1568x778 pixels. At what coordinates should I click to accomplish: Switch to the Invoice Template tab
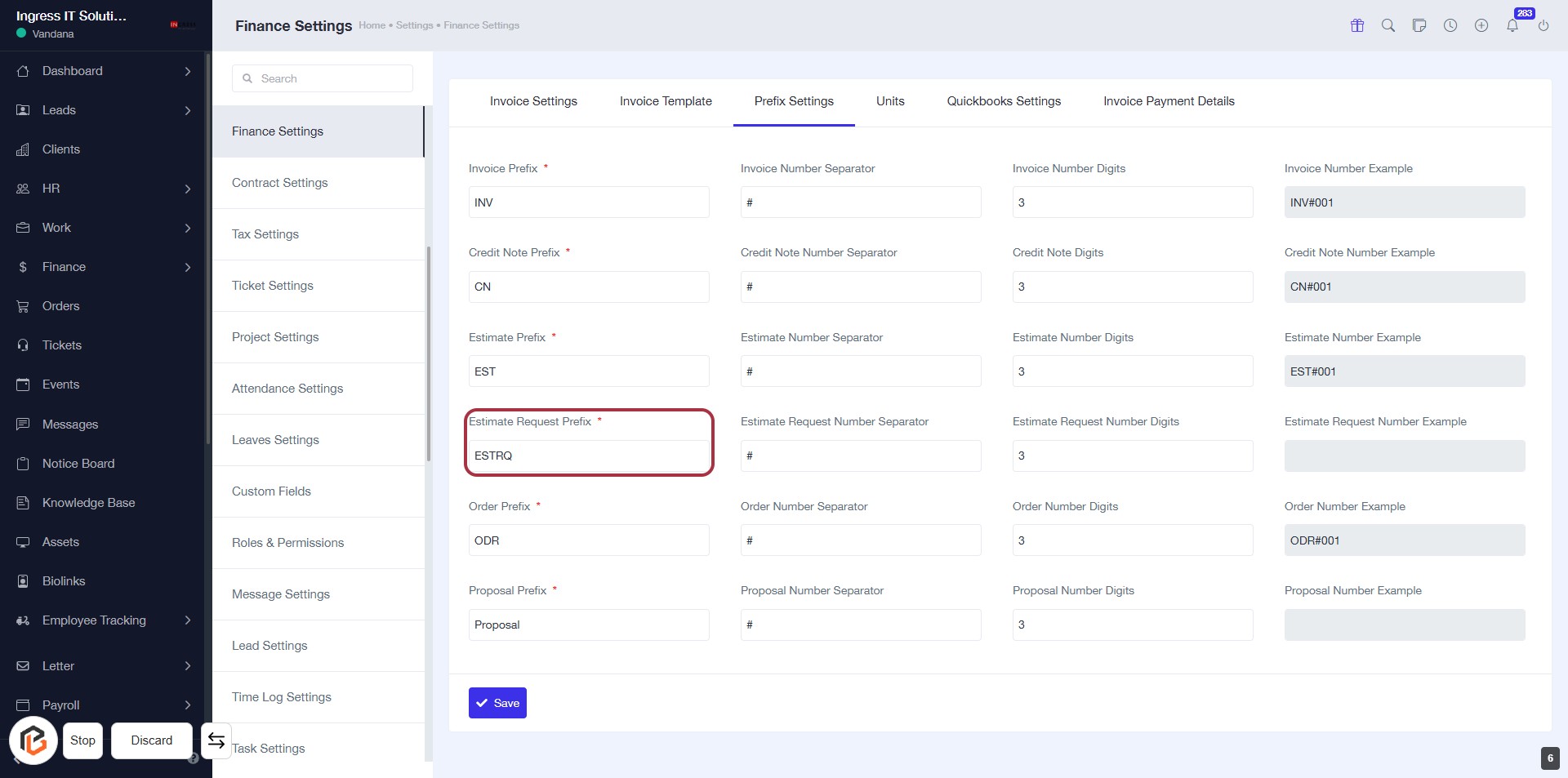click(x=666, y=101)
